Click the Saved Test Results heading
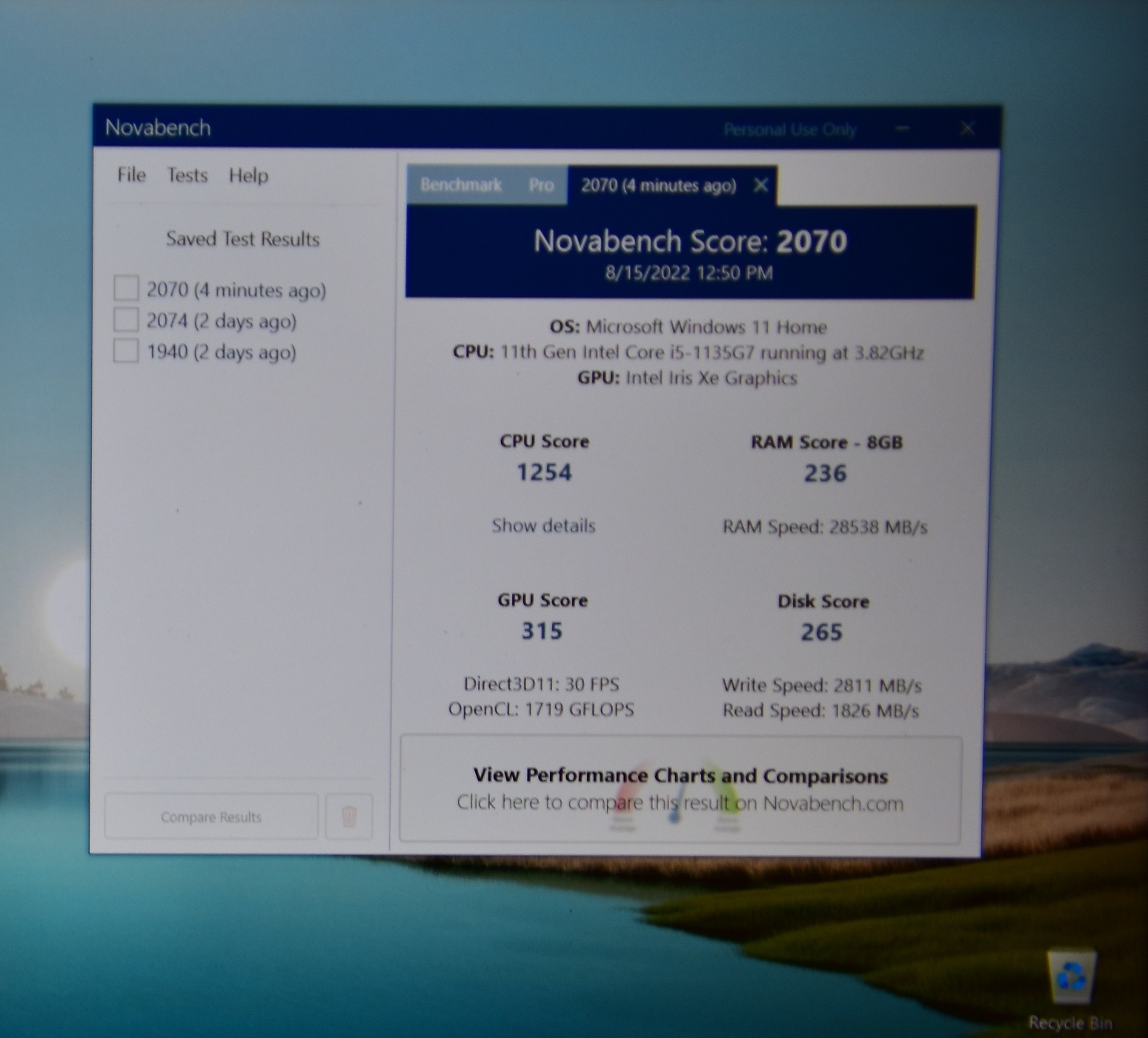This screenshot has height=1038, width=1148. pos(242,239)
